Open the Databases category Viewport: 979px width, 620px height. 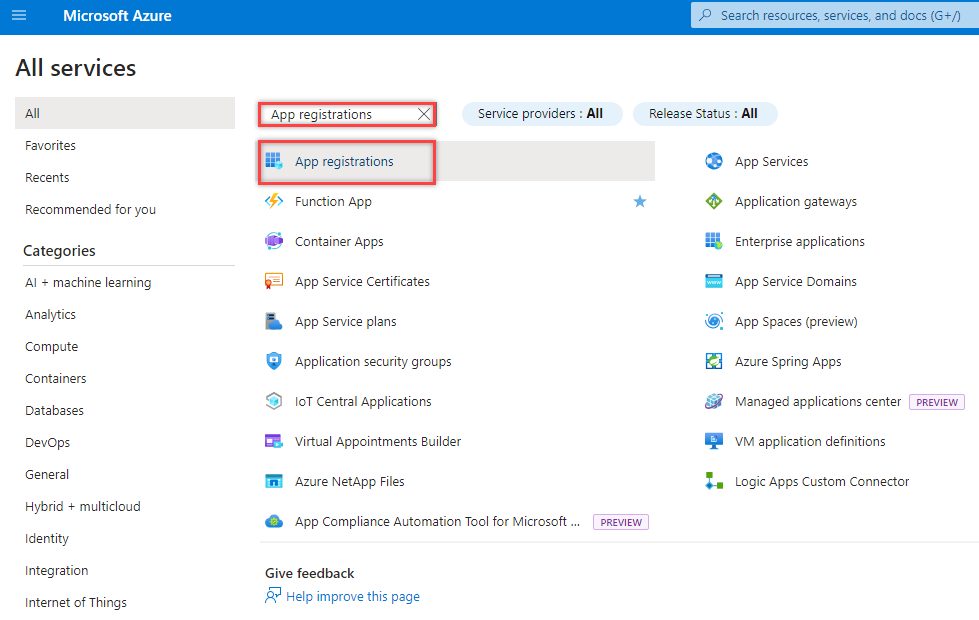(54, 410)
